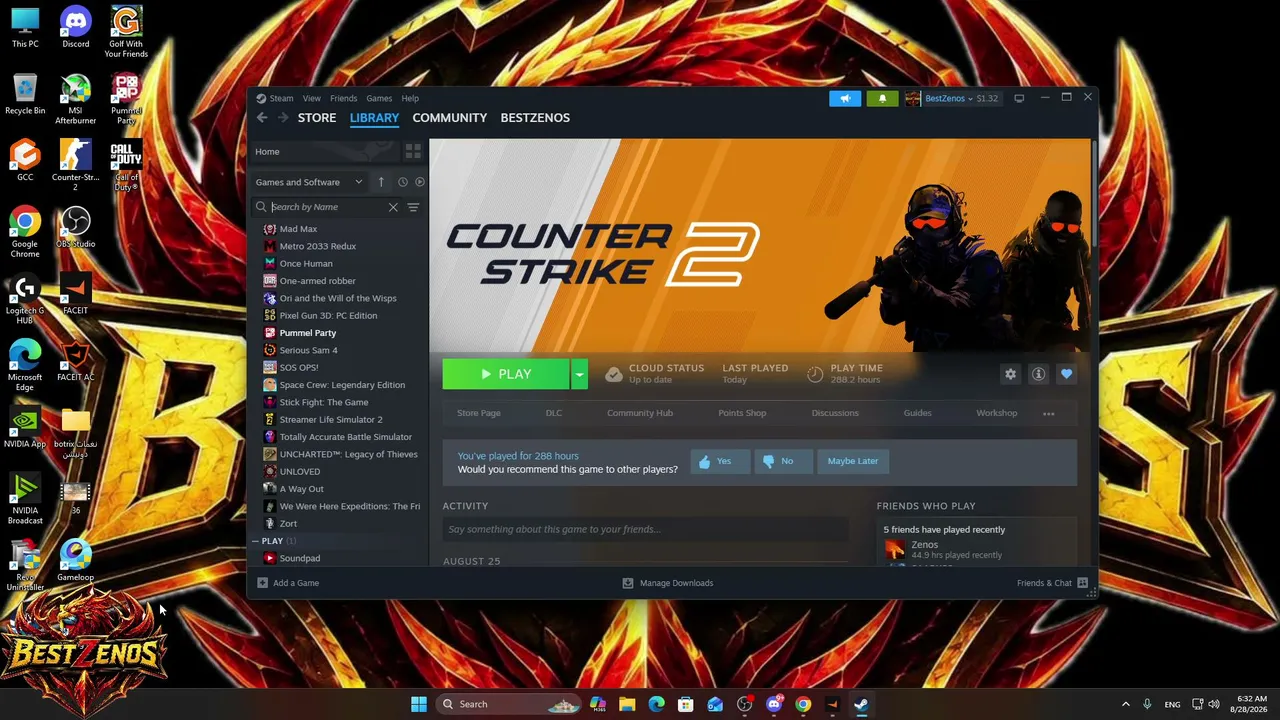The width and height of the screenshot is (1280, 720).
Task: Open the Points Shop link
Action: (742, 413)
